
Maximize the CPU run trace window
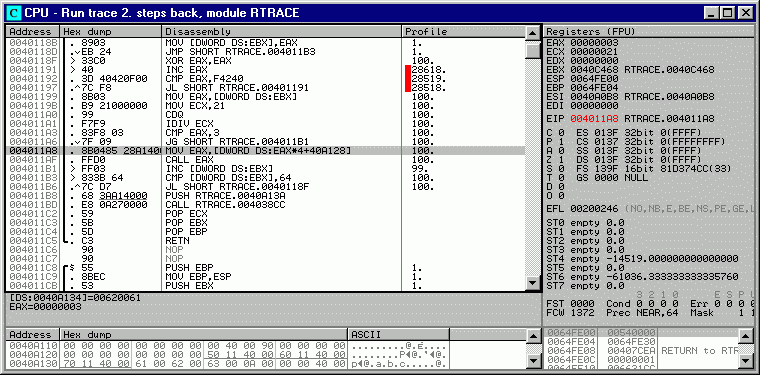tap(728, 13)
